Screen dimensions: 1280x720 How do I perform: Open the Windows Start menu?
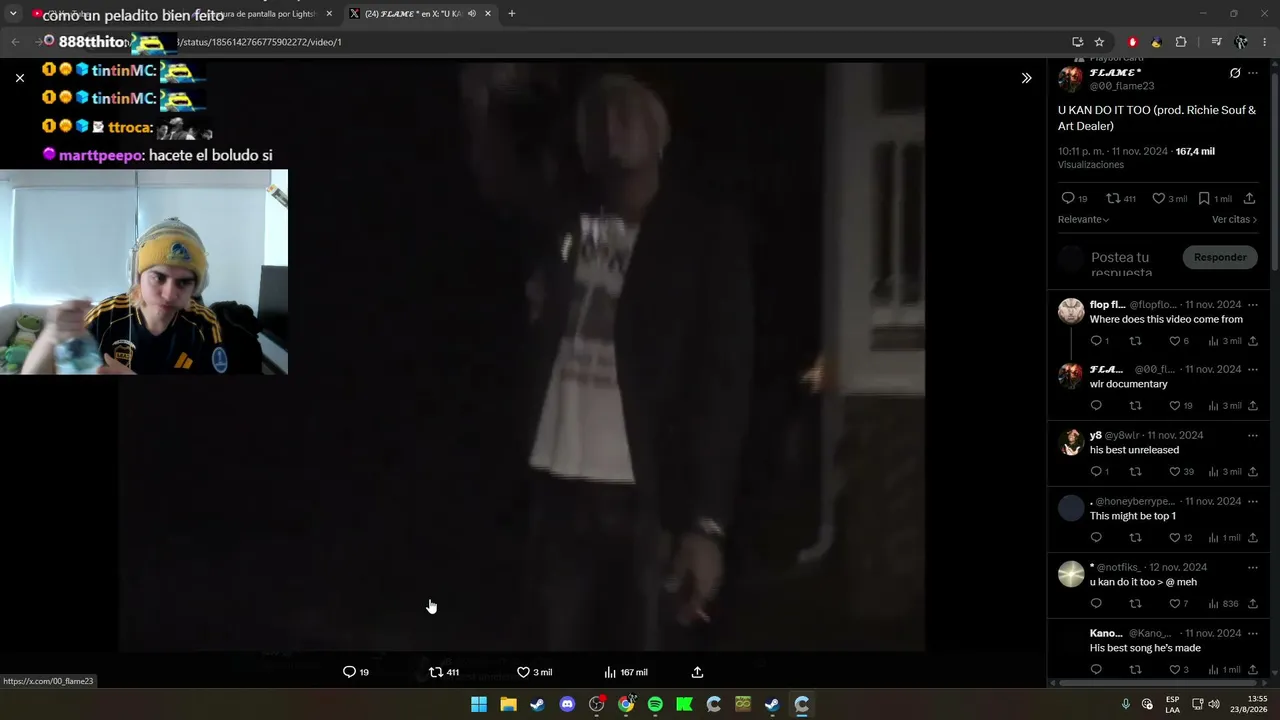coord(479,704)
